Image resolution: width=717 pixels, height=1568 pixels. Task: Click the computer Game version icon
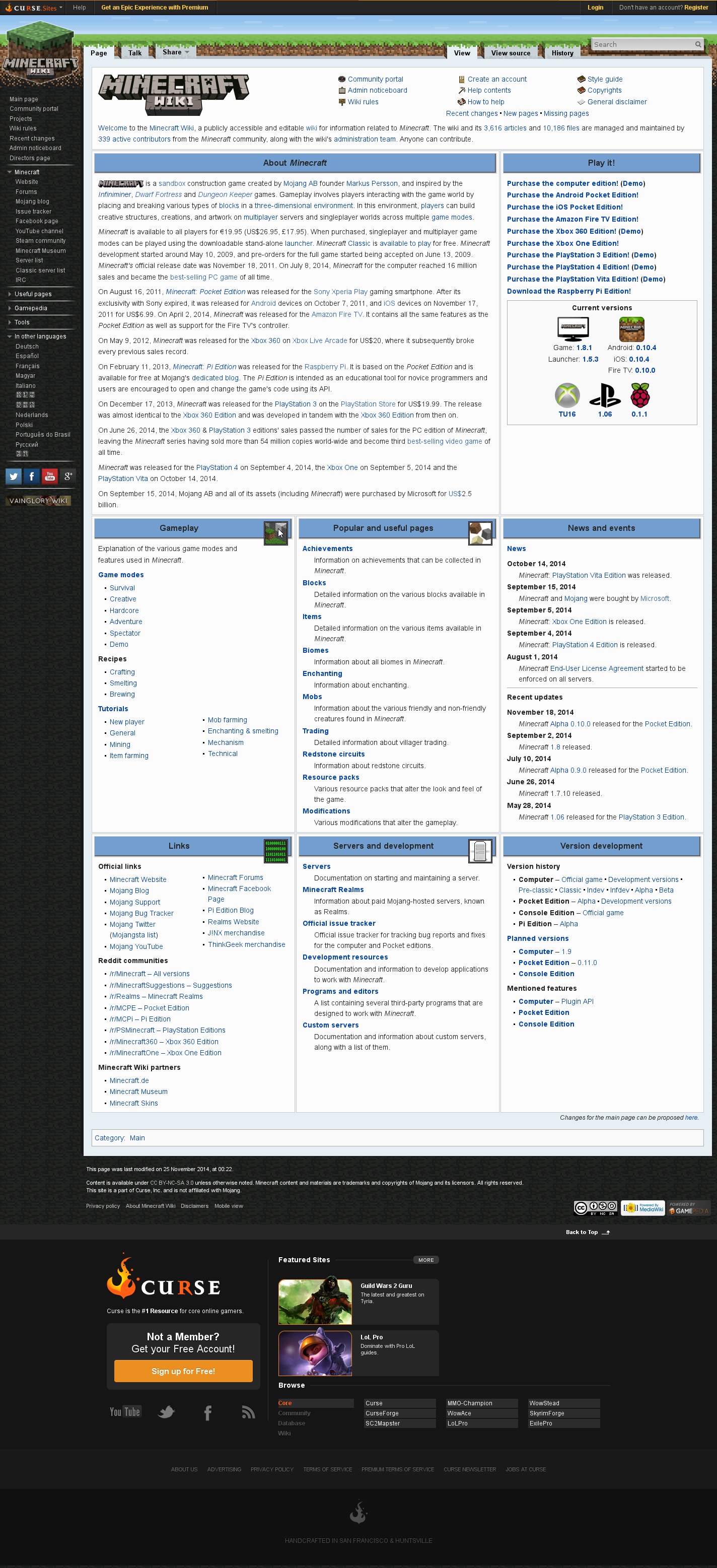pos(573,329)
